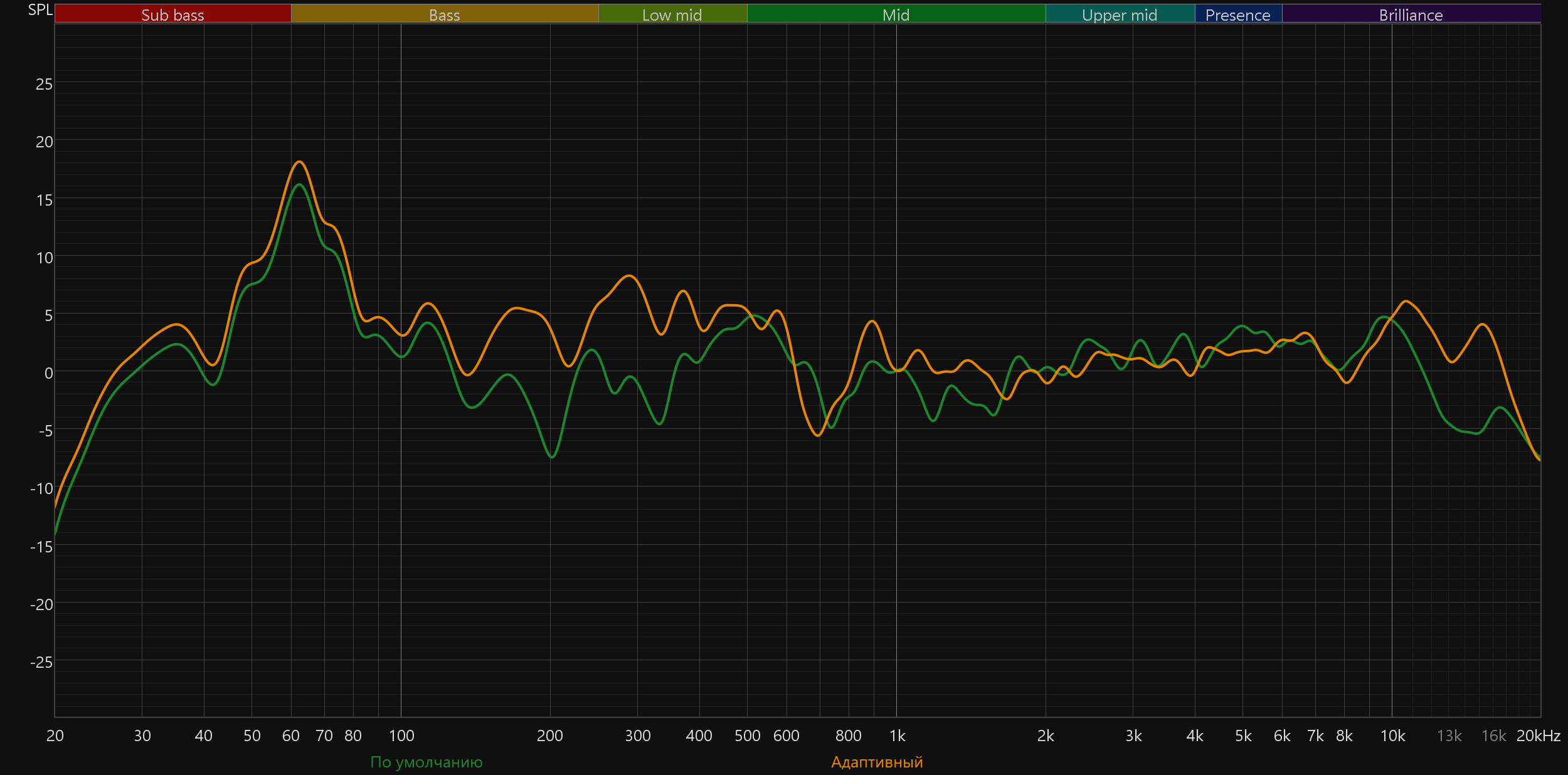Toggle the green 'По умолчанию' legend entry
Image resolution: width=1568 pixels, height=775 pixels.
click(426, 762)
